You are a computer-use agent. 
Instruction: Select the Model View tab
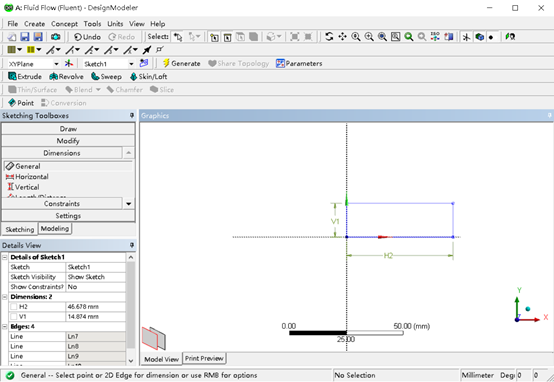pyautogui.click(x=161, y=359)
